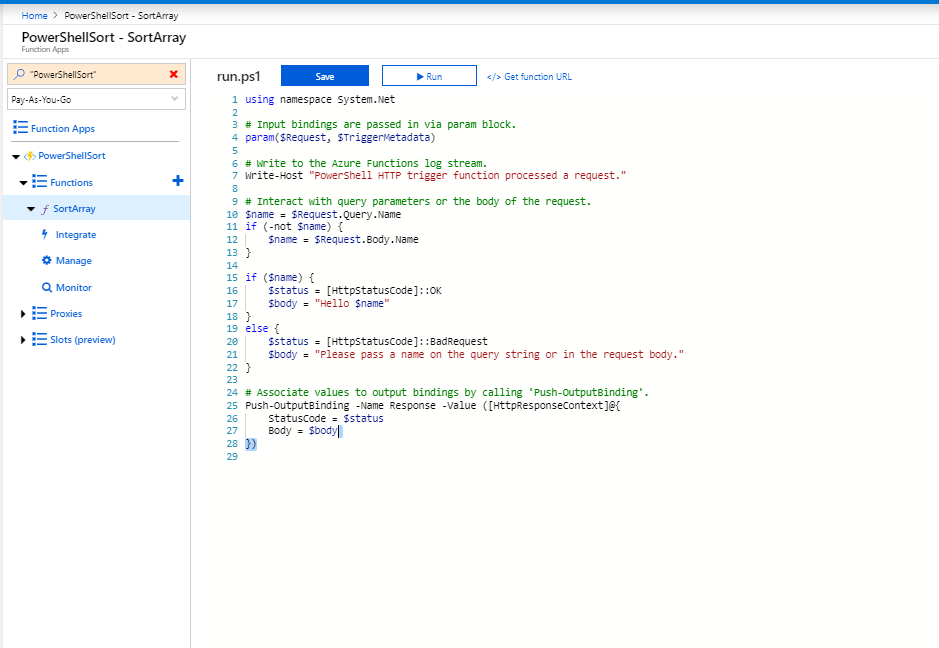Click the Write-Host line of code
This screenshot has height=648, width=939.
[435, 175]
